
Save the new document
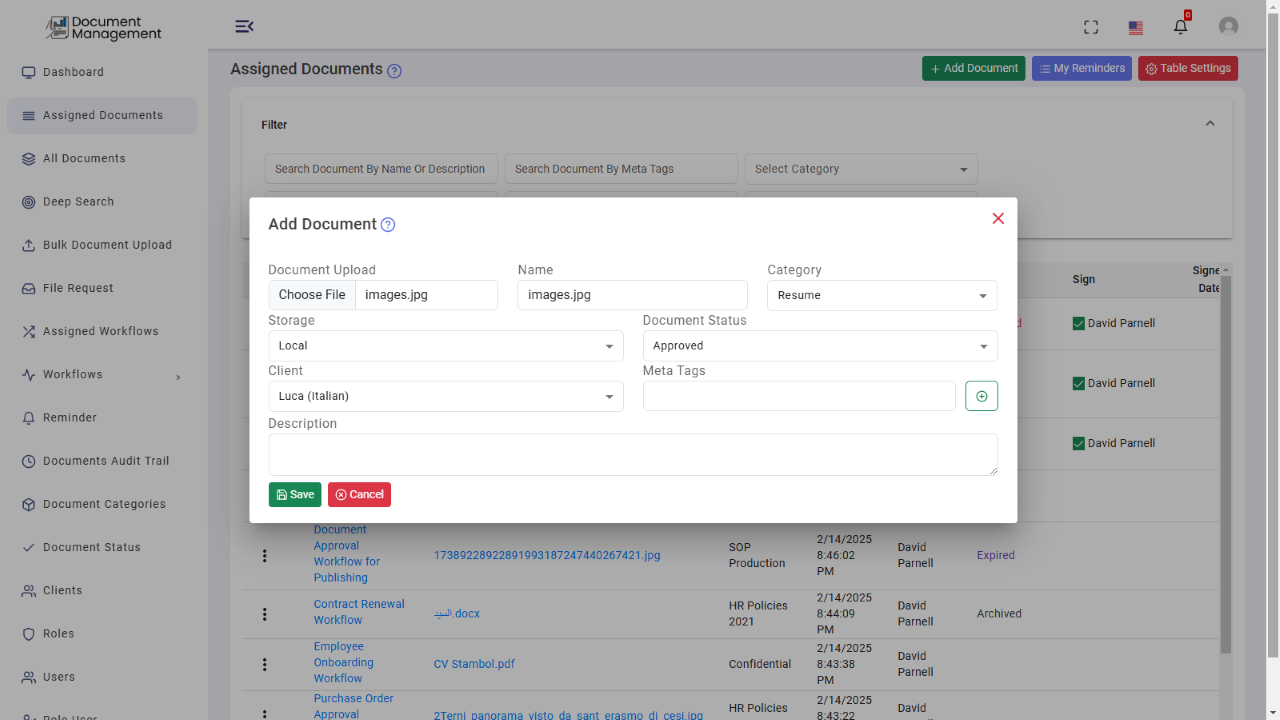[295, 494]
